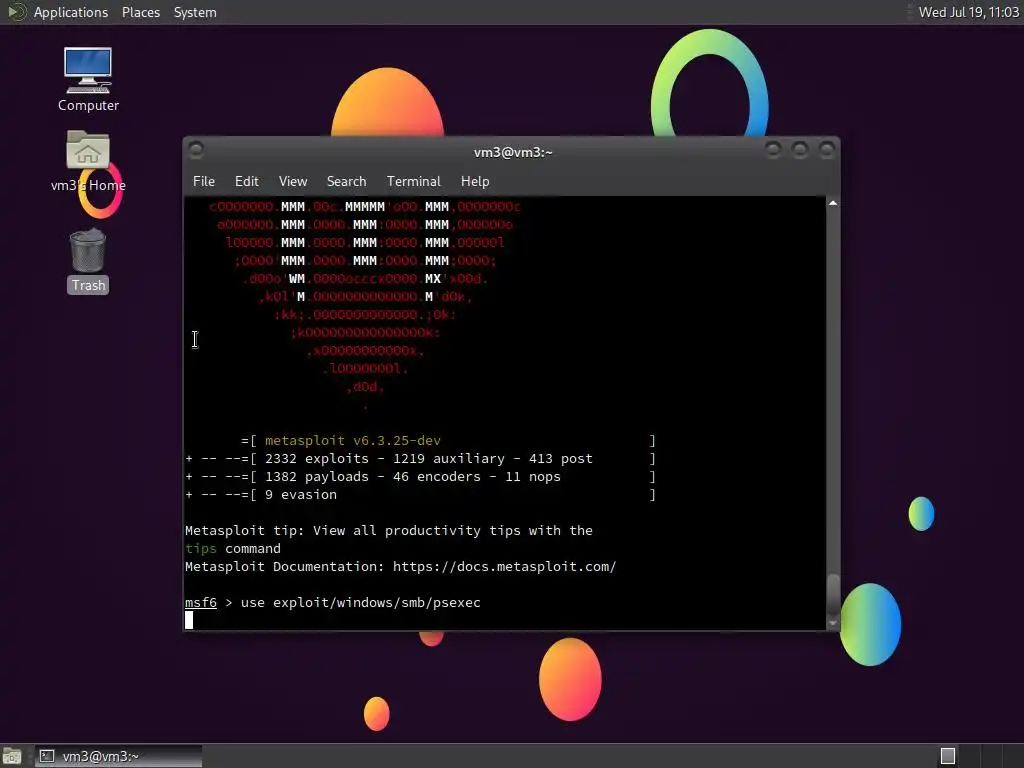The height and width of the screenshot is (768, 1024).
Task: Open the terminal Help menu
Action: coord(475,182)
